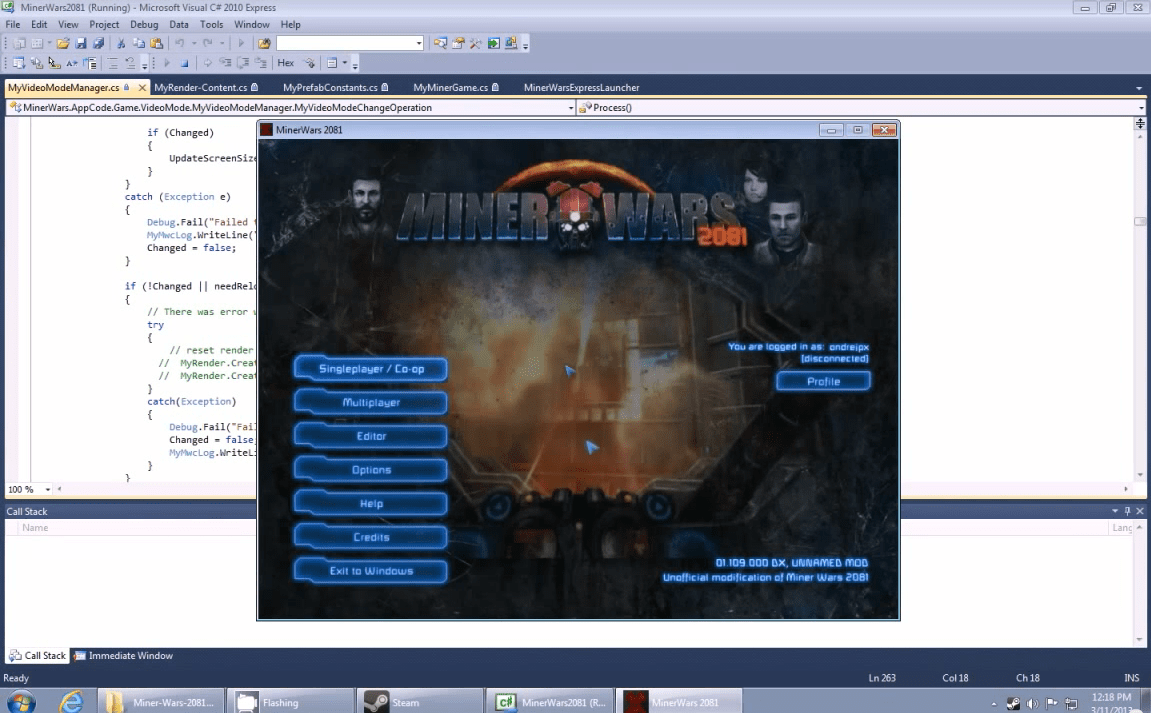Viewport: 1151px width, 713px height.
Task: Click Singleplayer / Co-op game button
Action: pos(371,369)
